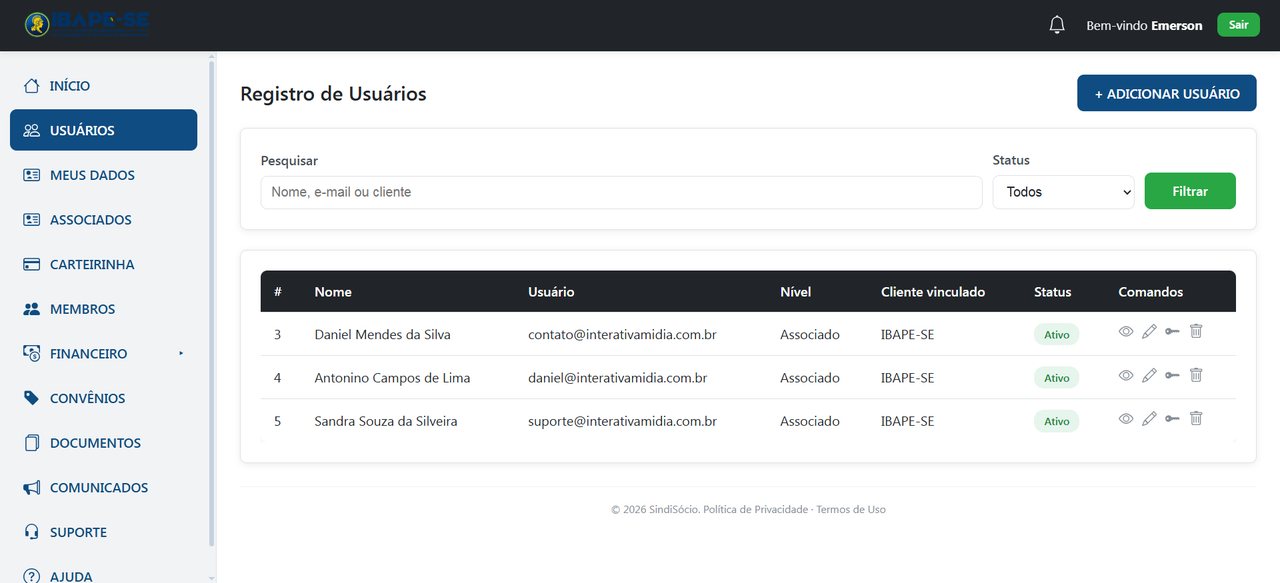Click the sidebar scrollbar down arrow
The height and width of the screenshot is (583, 1280).
(x=211, y=577)
